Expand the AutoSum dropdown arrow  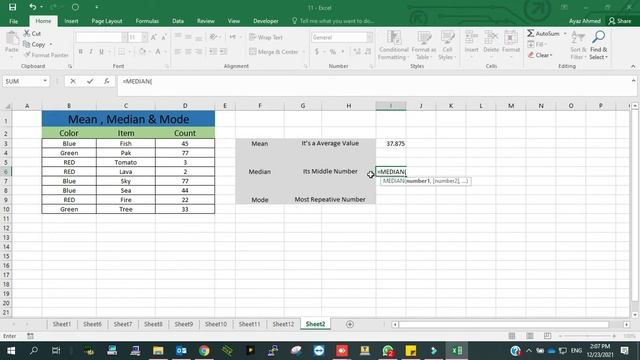click(565, 33)
